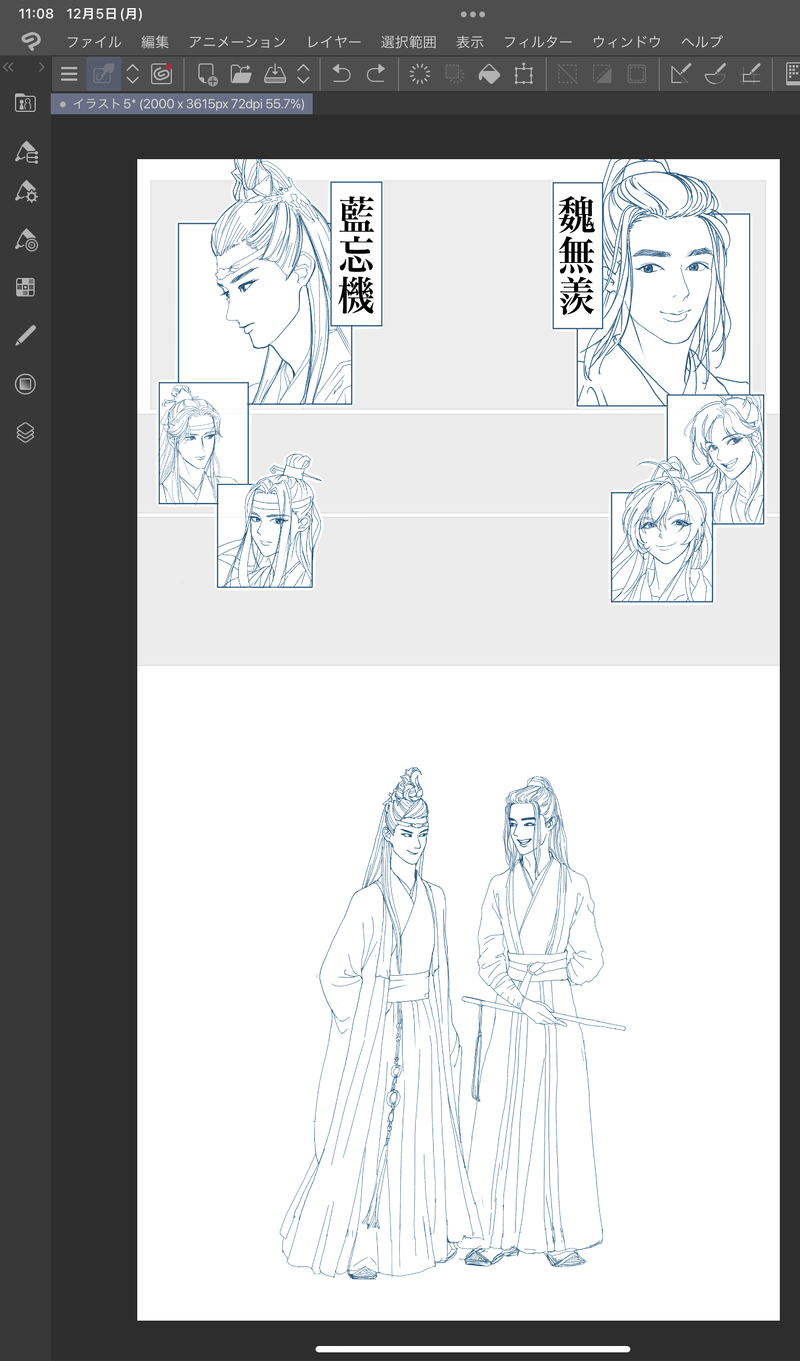
Task: Open the Layers palette
Action: (26, 433)
